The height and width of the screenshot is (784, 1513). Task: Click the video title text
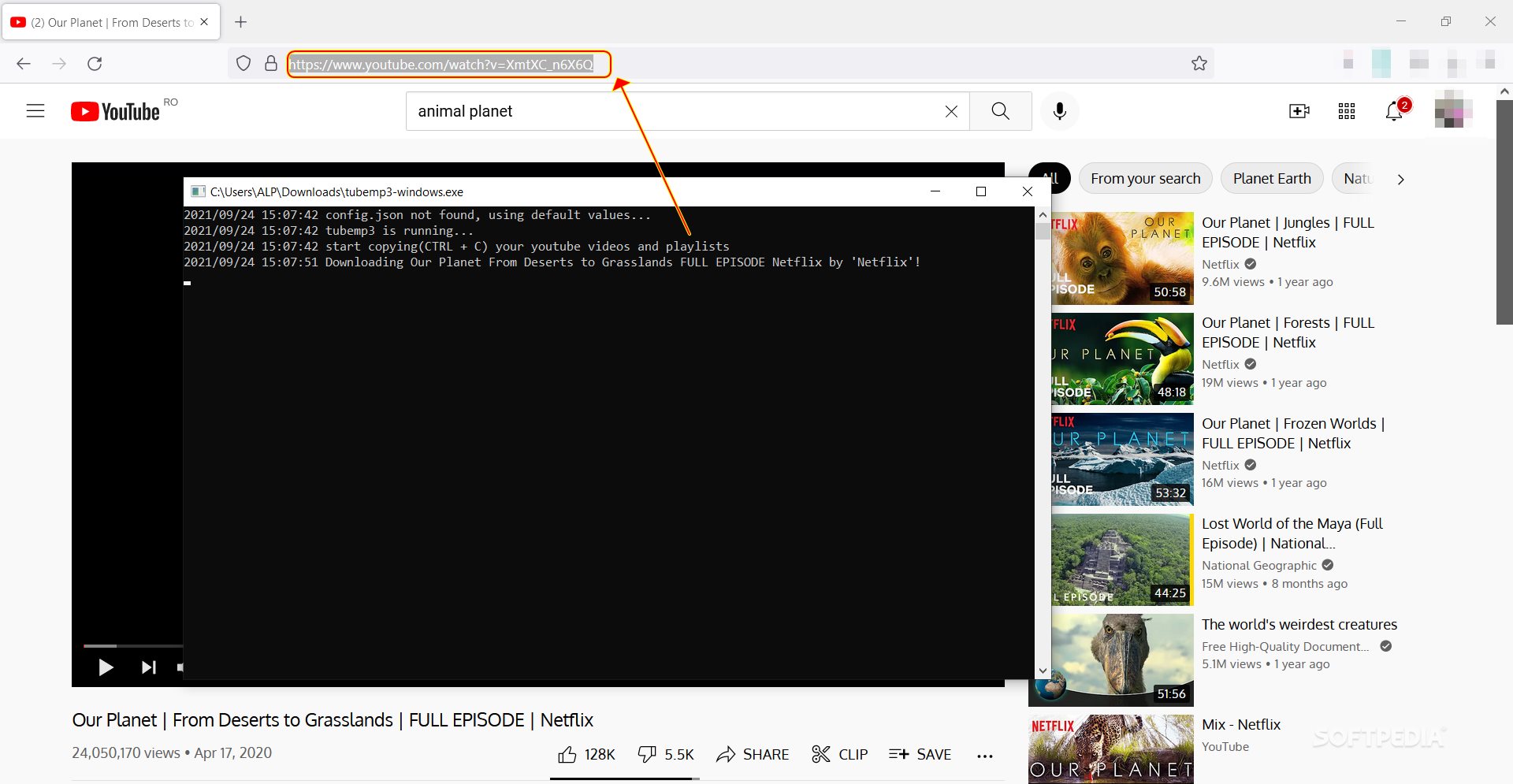coord(333,720)
